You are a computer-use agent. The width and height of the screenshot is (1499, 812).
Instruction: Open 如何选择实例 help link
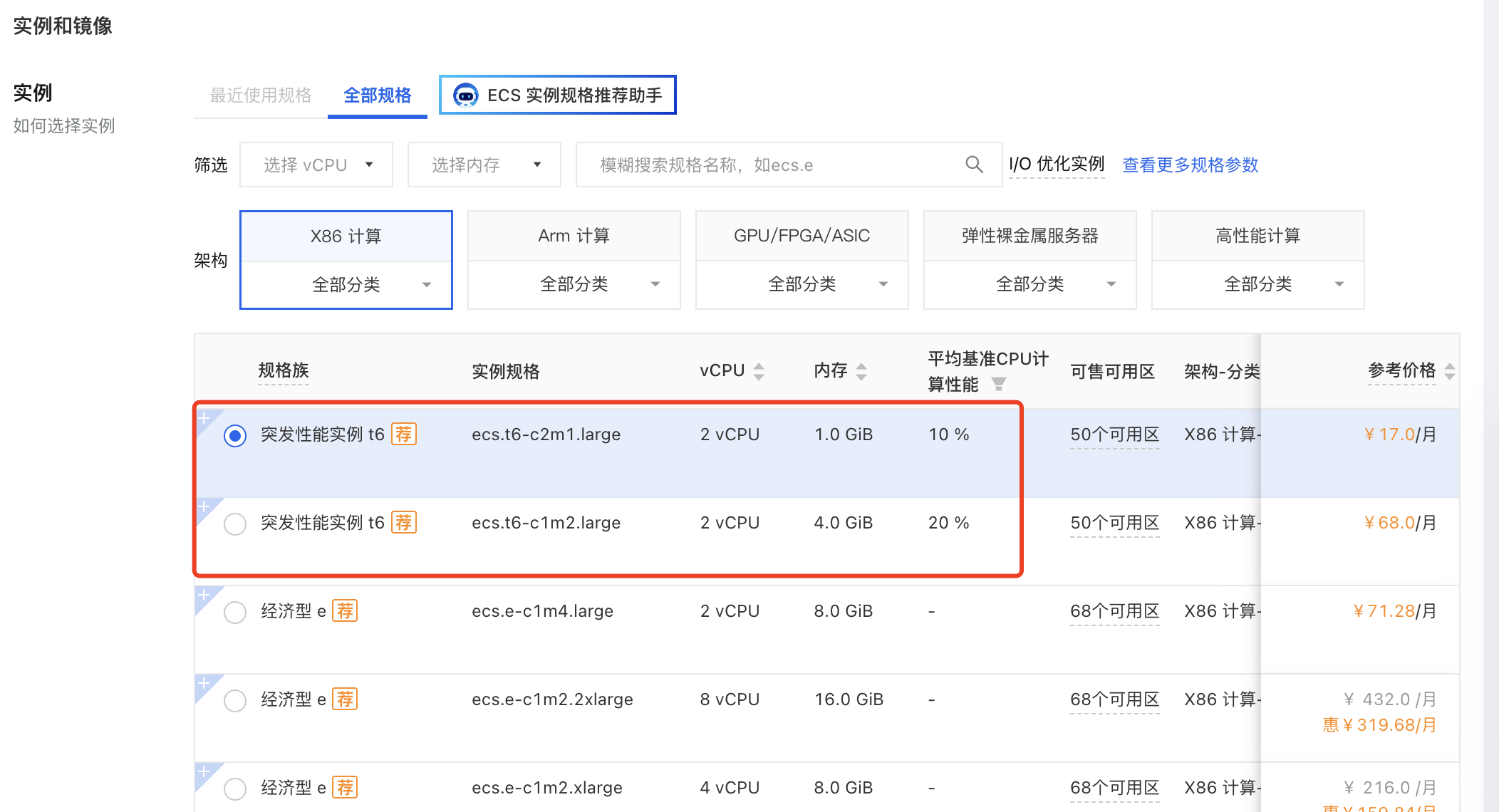pyautogui.click(x=64, y=126)
